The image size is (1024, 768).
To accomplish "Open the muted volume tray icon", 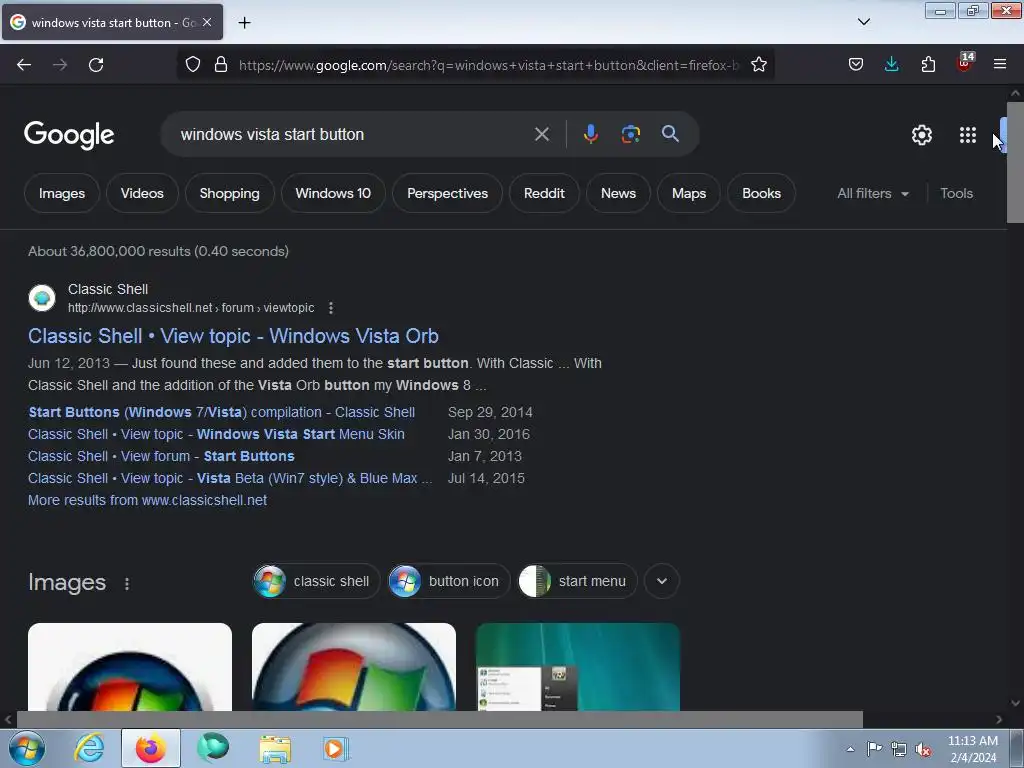I will coord(923,750).
